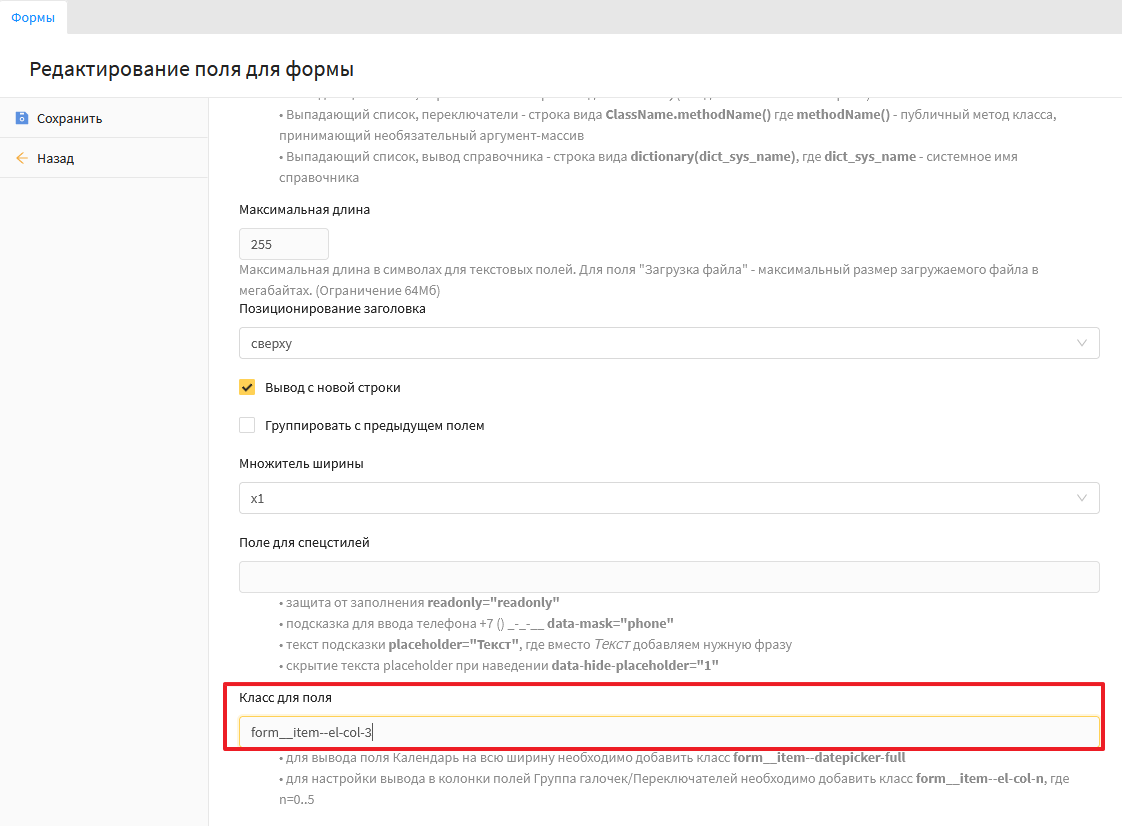This screenshot has height=826, width=1122.
Task: Click the 'Максимальная длина' field label
Action: [x=304, y=210]
